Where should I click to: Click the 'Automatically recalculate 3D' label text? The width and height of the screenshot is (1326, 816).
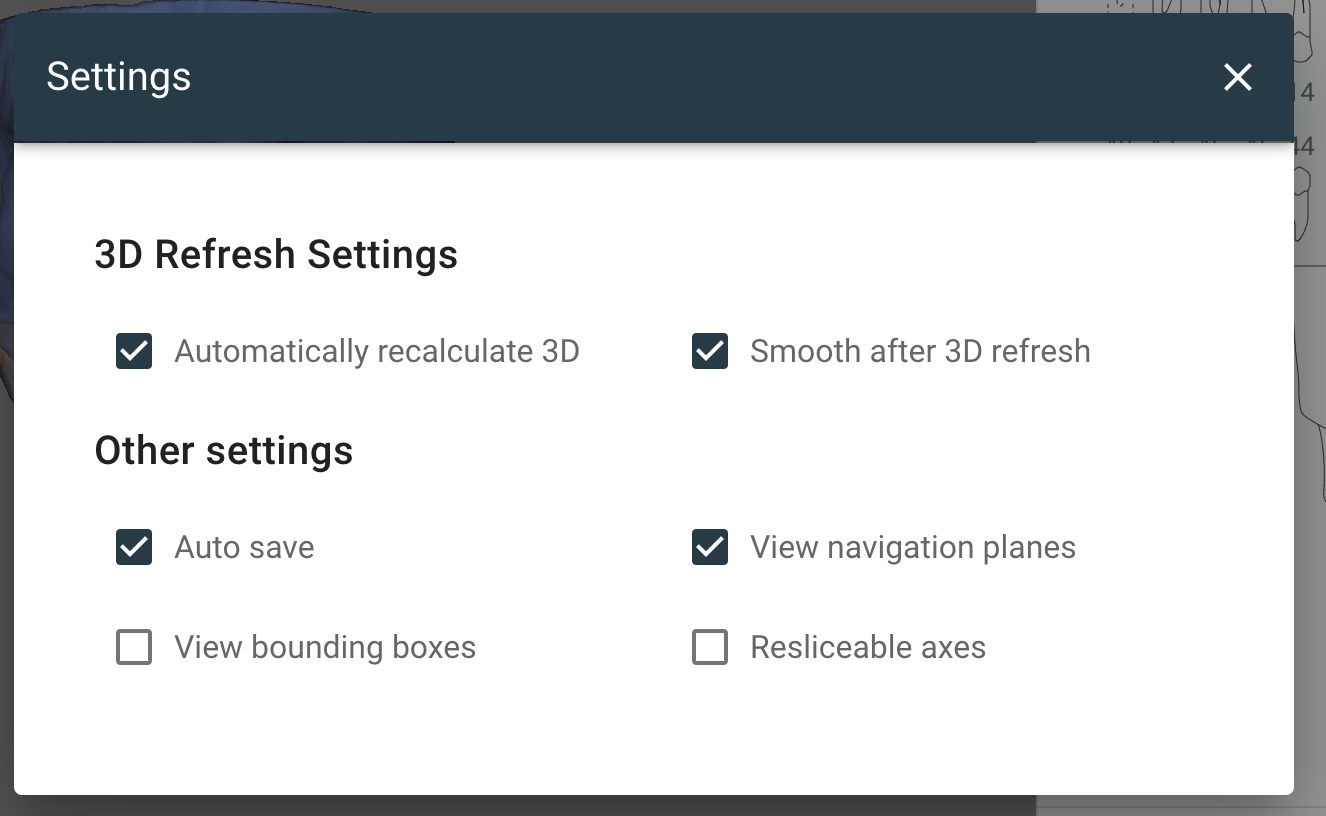click(x=376, y=352)
